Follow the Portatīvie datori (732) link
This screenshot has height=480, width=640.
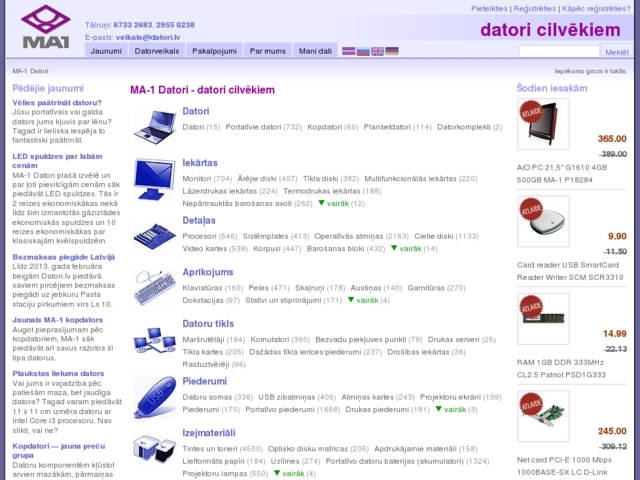264,127
